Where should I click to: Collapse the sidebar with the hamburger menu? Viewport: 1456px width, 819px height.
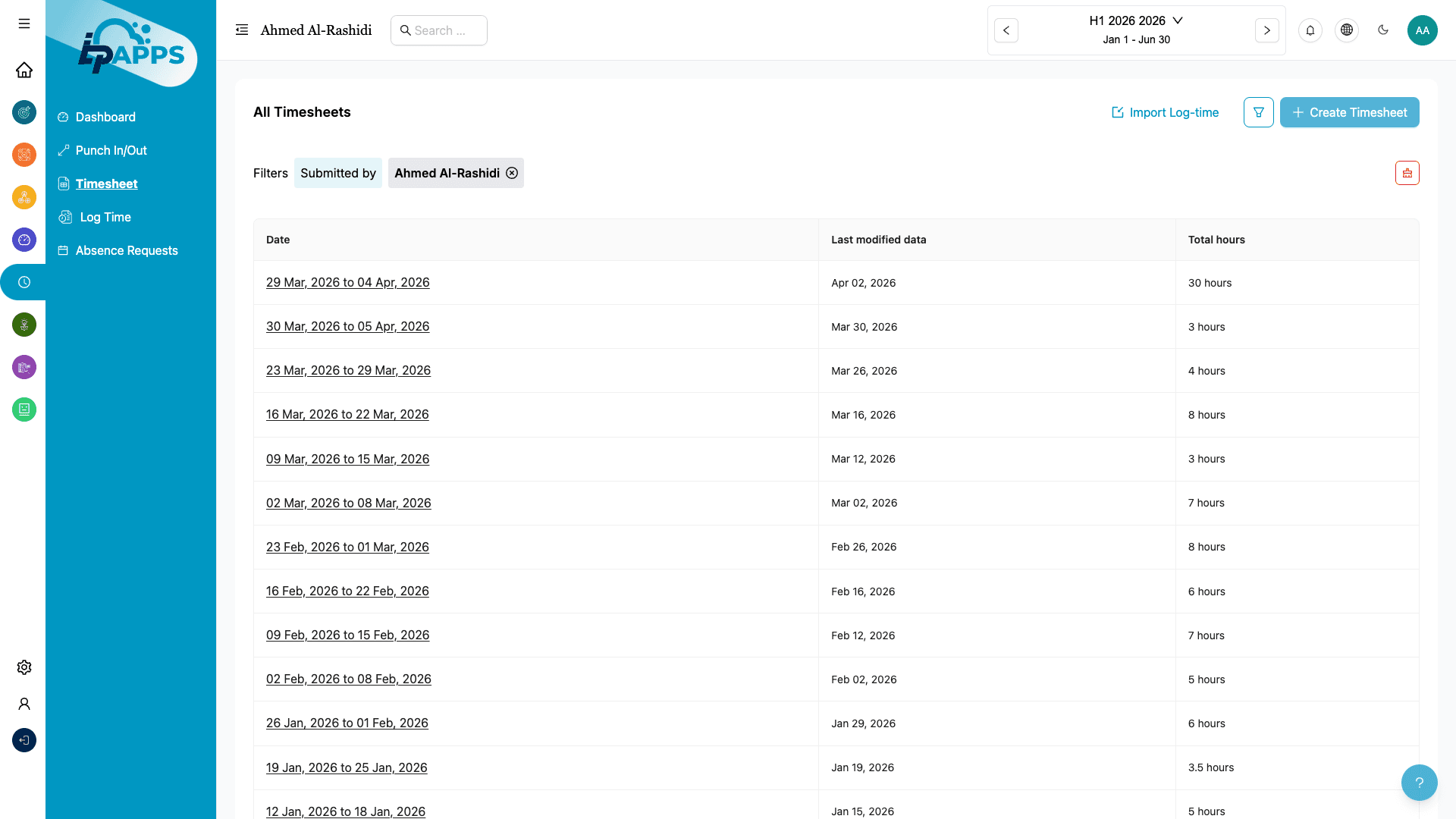24,24
